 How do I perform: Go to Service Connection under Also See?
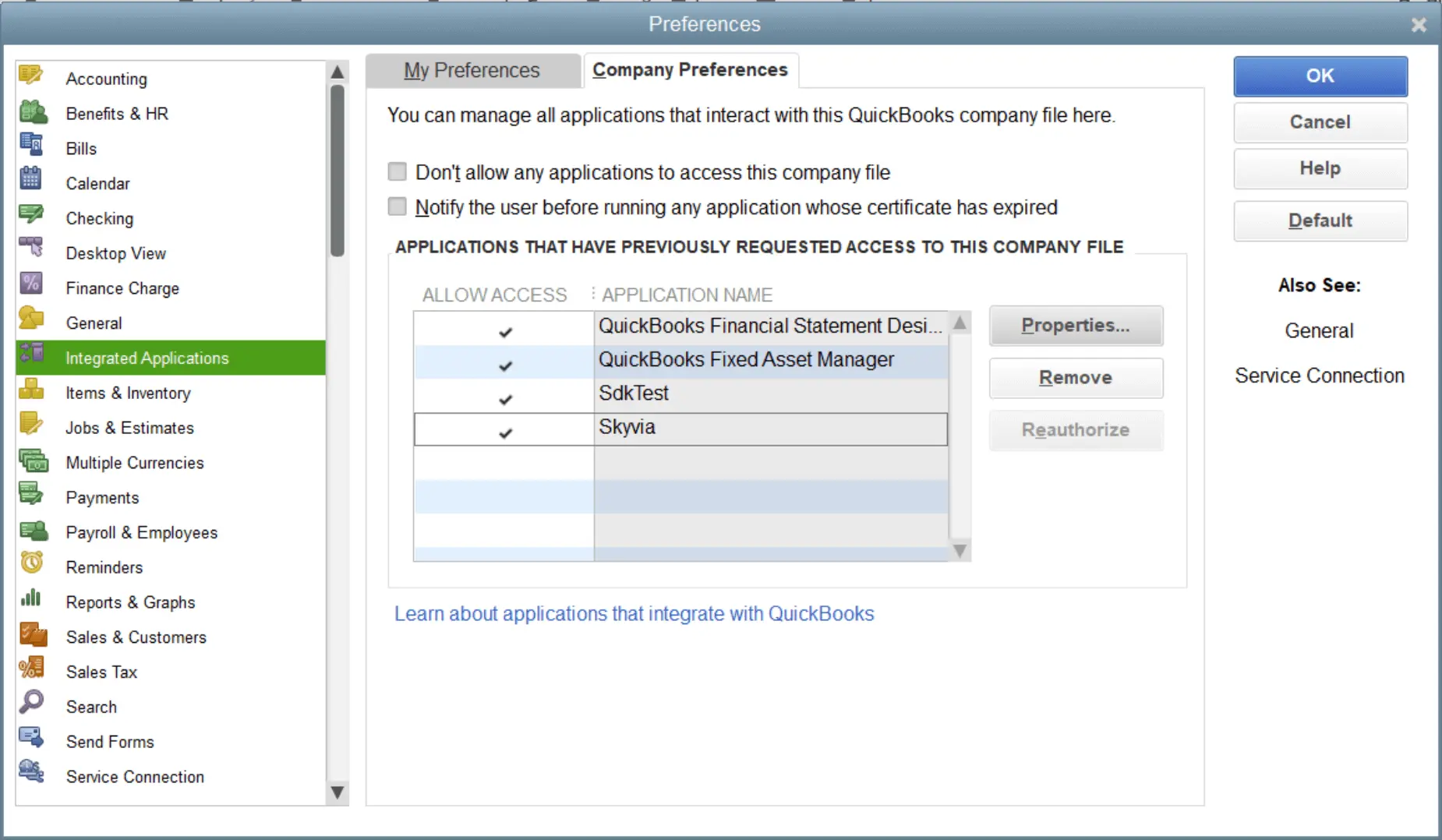coord(1320,376)
